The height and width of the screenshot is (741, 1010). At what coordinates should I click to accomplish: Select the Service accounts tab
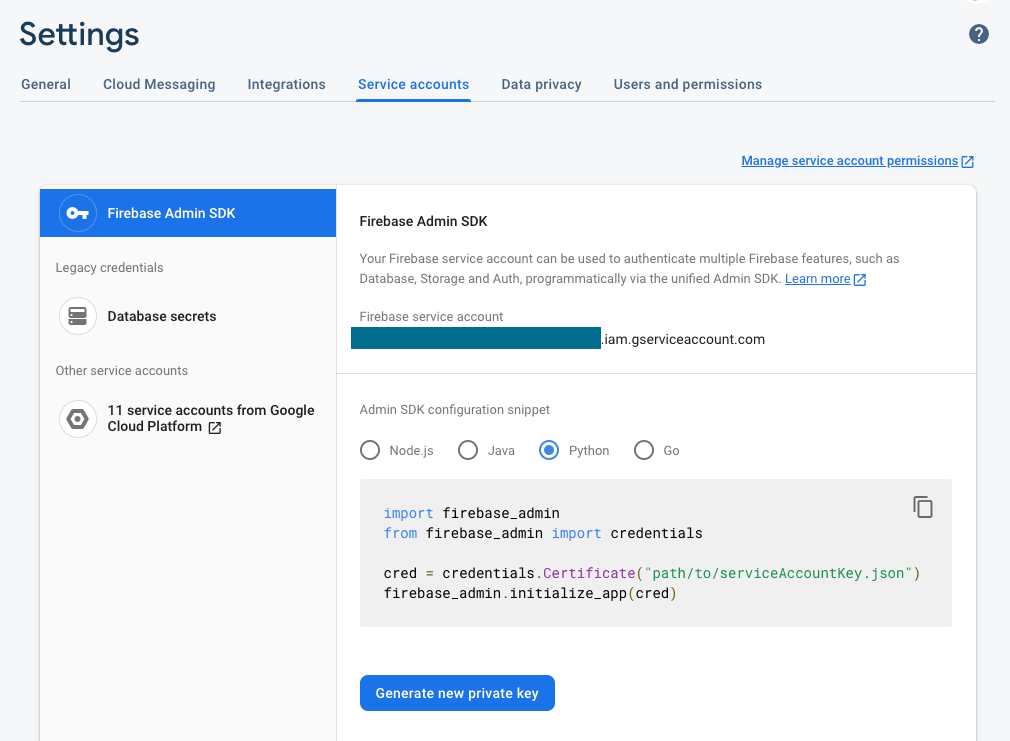[414, 84]
